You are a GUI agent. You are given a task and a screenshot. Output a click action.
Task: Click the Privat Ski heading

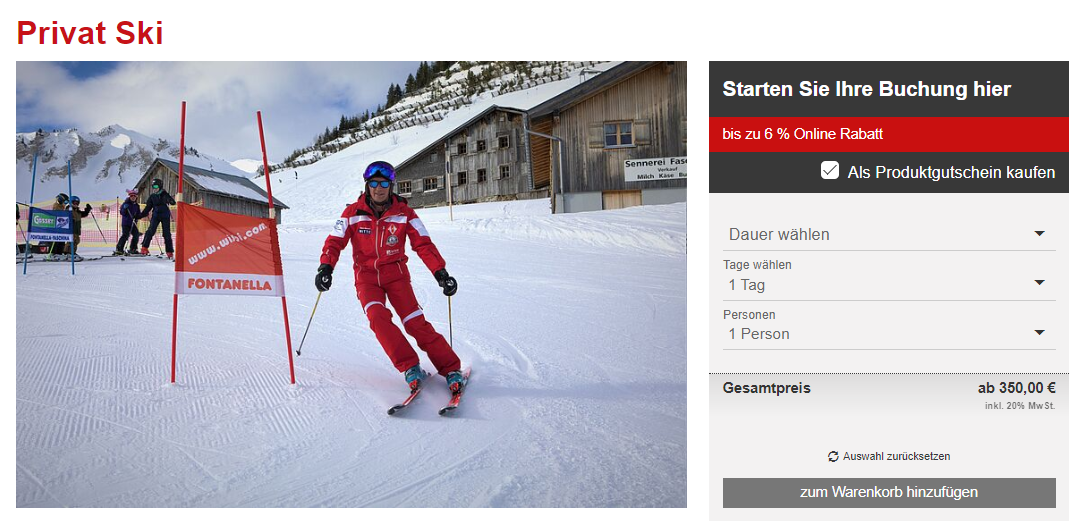(90, 33)
